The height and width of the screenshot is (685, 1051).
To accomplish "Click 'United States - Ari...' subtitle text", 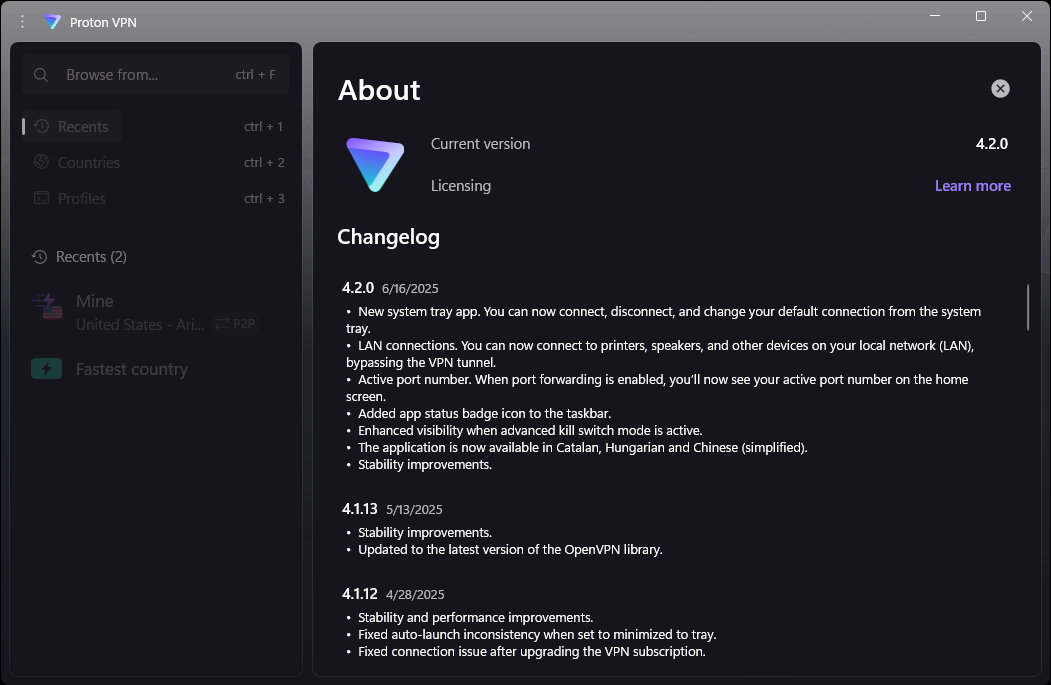I will coord(140,324).
